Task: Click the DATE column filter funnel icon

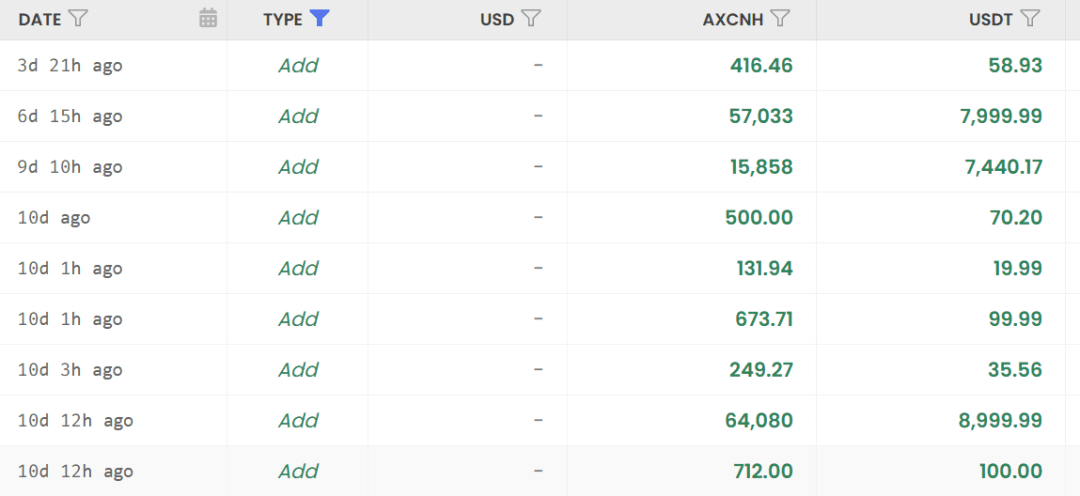Action: 79,19
